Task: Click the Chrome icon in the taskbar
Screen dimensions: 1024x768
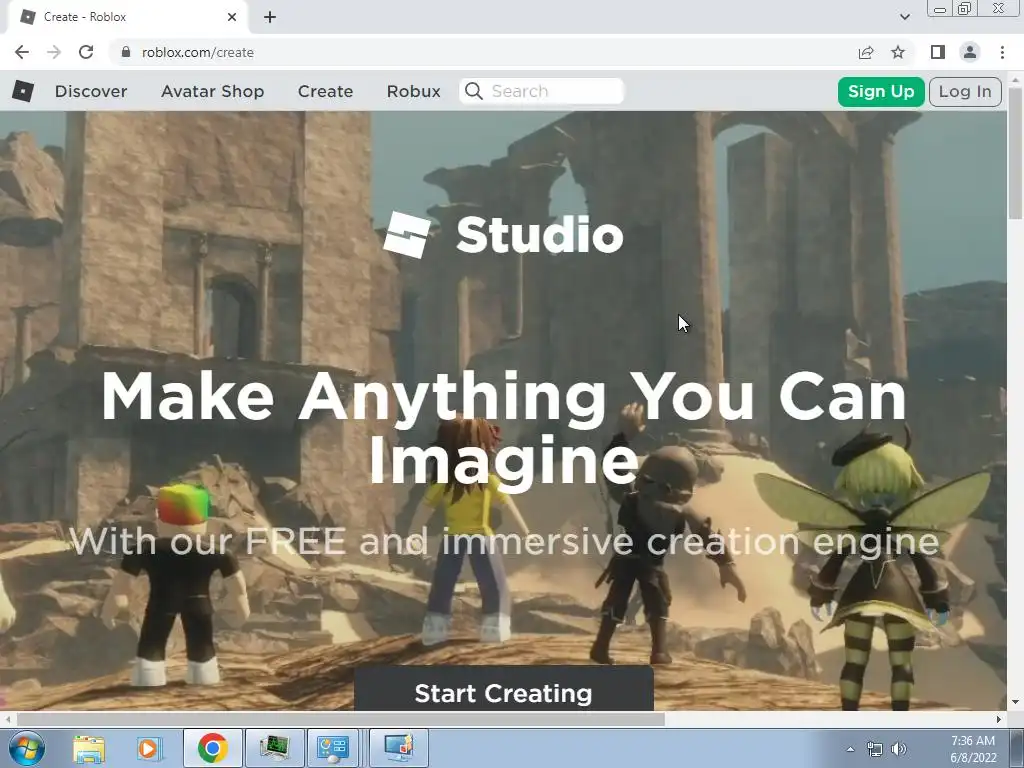Action: pyautogui.click(x=212, y=748)
